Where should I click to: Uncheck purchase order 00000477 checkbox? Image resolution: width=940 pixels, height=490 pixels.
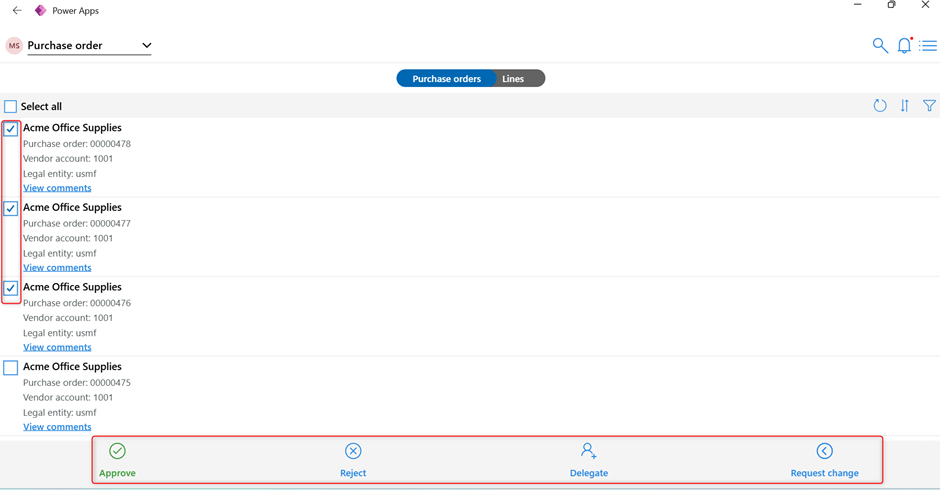point(11,209)
